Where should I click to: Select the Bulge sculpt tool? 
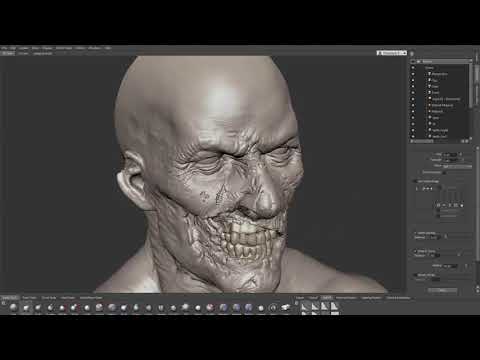point(186,308)
